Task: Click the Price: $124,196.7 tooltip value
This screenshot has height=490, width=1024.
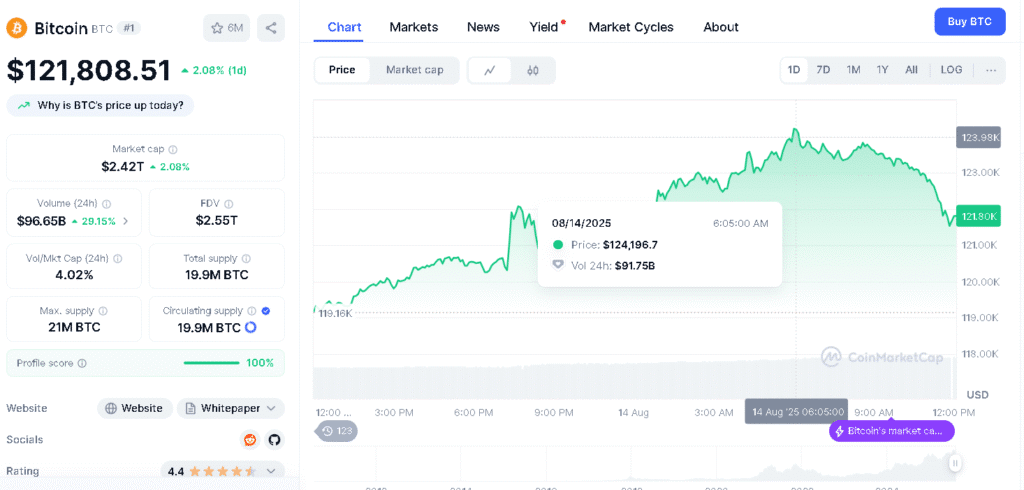Action: (x=632, y=245)
